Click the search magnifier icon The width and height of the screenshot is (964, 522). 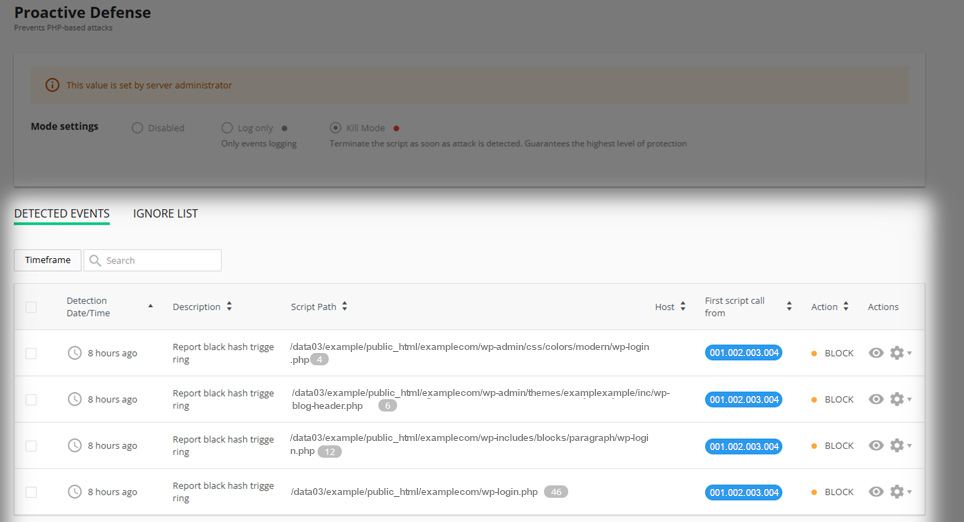pos(95,260)
